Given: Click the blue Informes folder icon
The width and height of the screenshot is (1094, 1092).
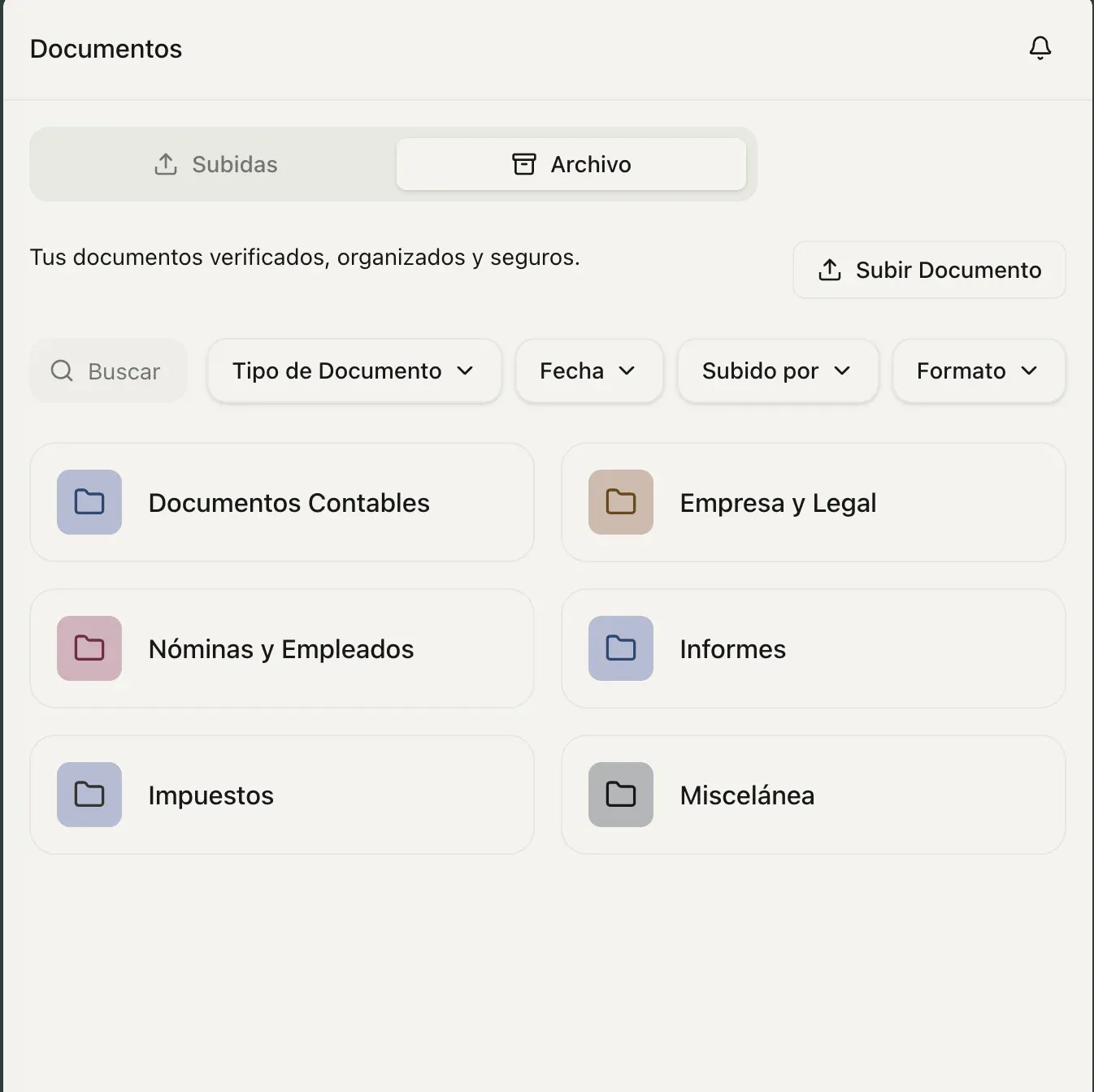Looking at the screenshot, I should point(620,648).
